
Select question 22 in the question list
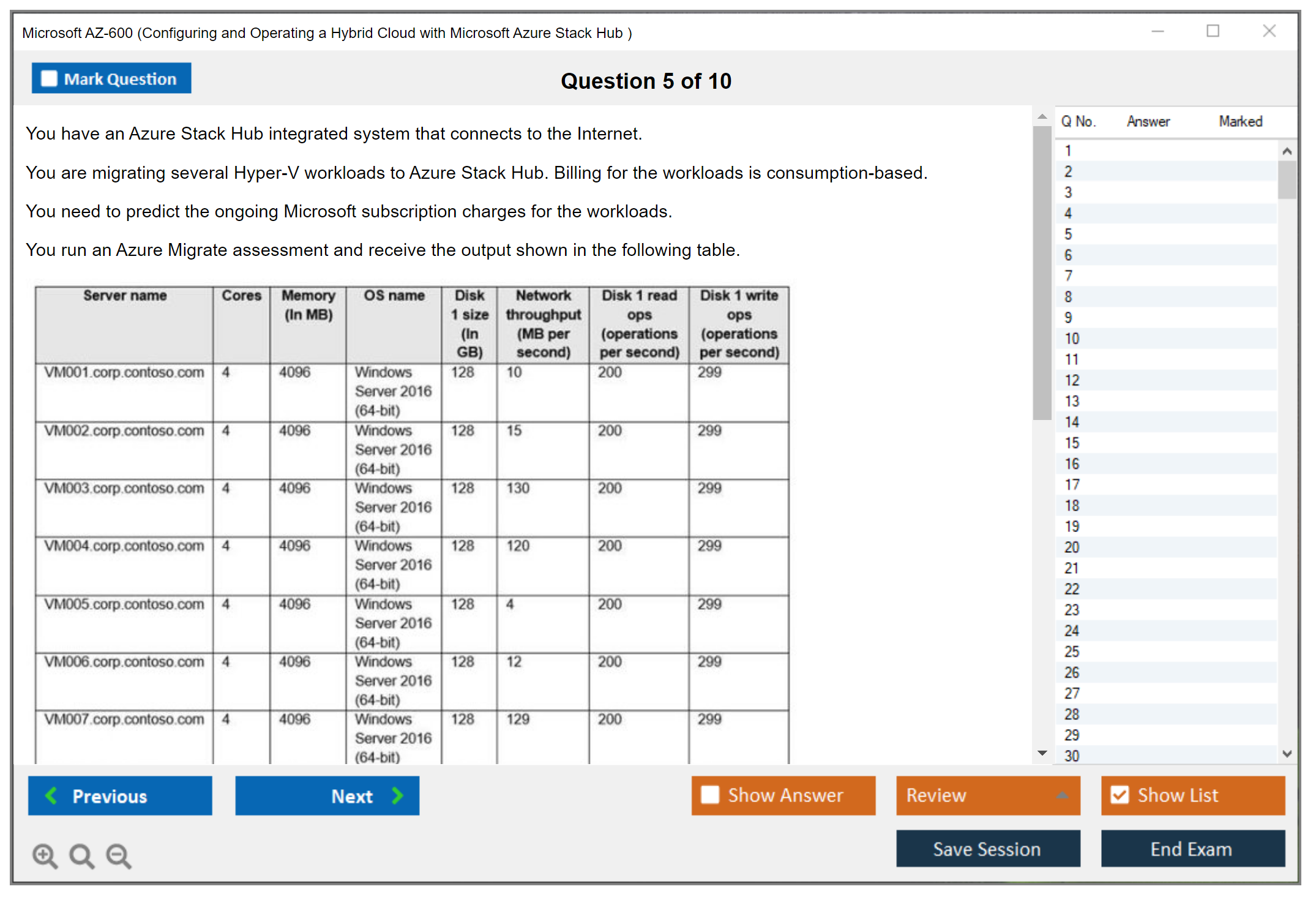1072,589
